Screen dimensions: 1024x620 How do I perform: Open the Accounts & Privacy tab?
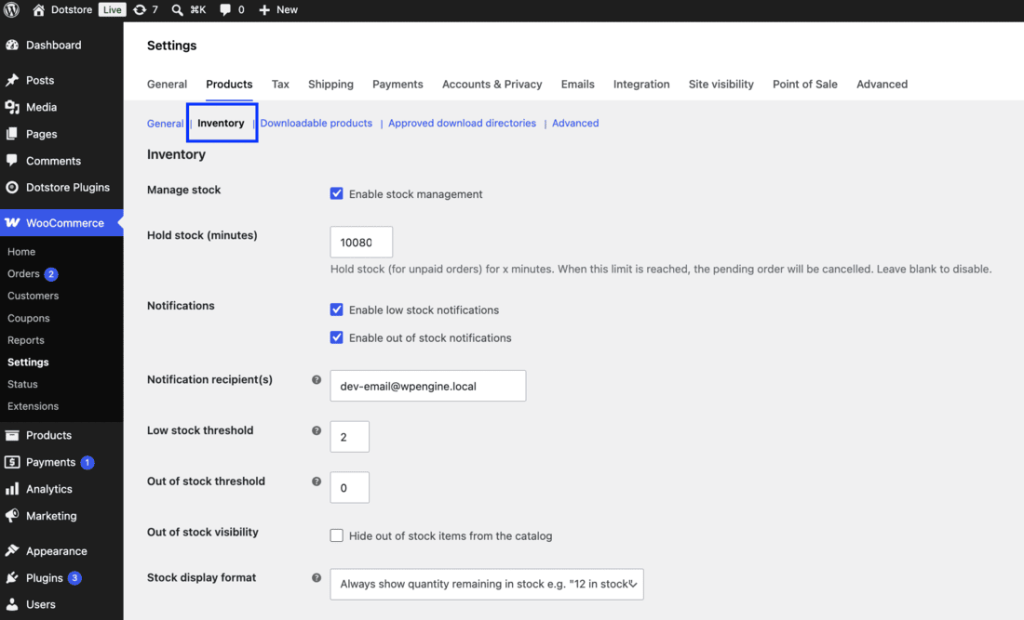[492, 84]
